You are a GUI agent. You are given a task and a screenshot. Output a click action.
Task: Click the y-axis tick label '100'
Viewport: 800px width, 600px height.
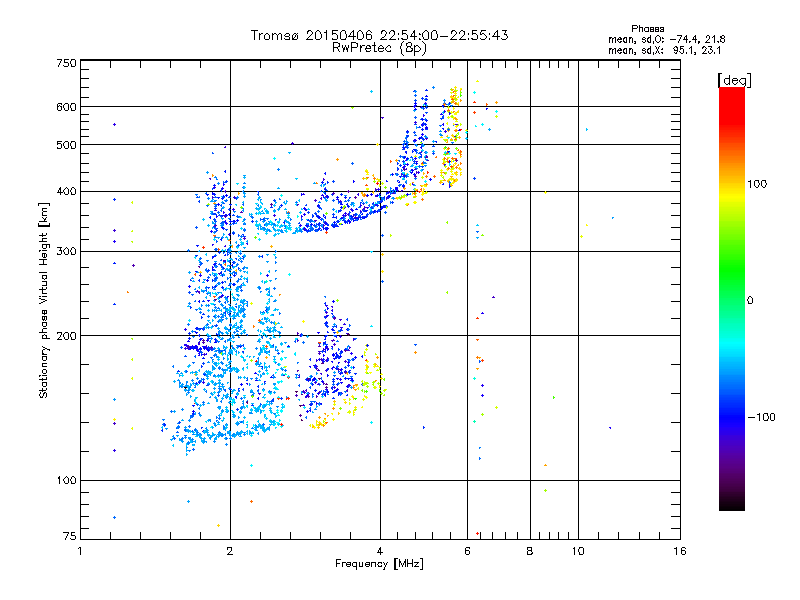click(x=66, y=481)
